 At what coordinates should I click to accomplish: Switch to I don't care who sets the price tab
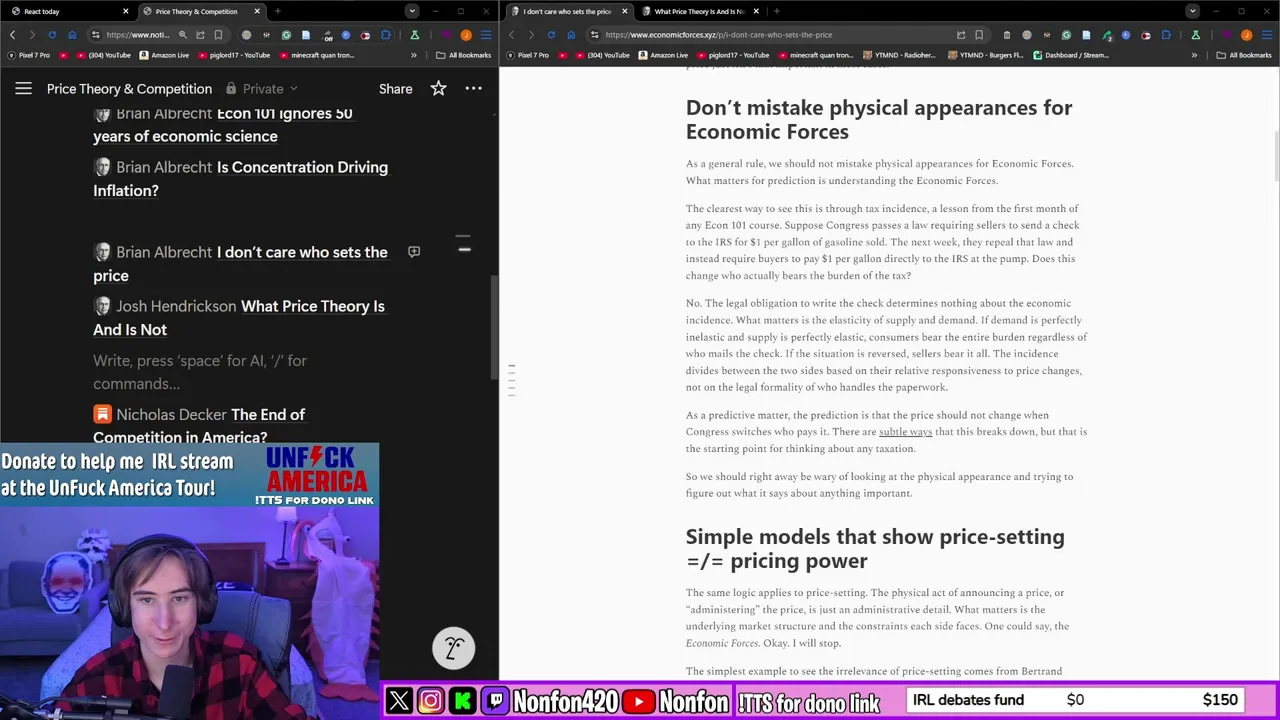(568, 11)
